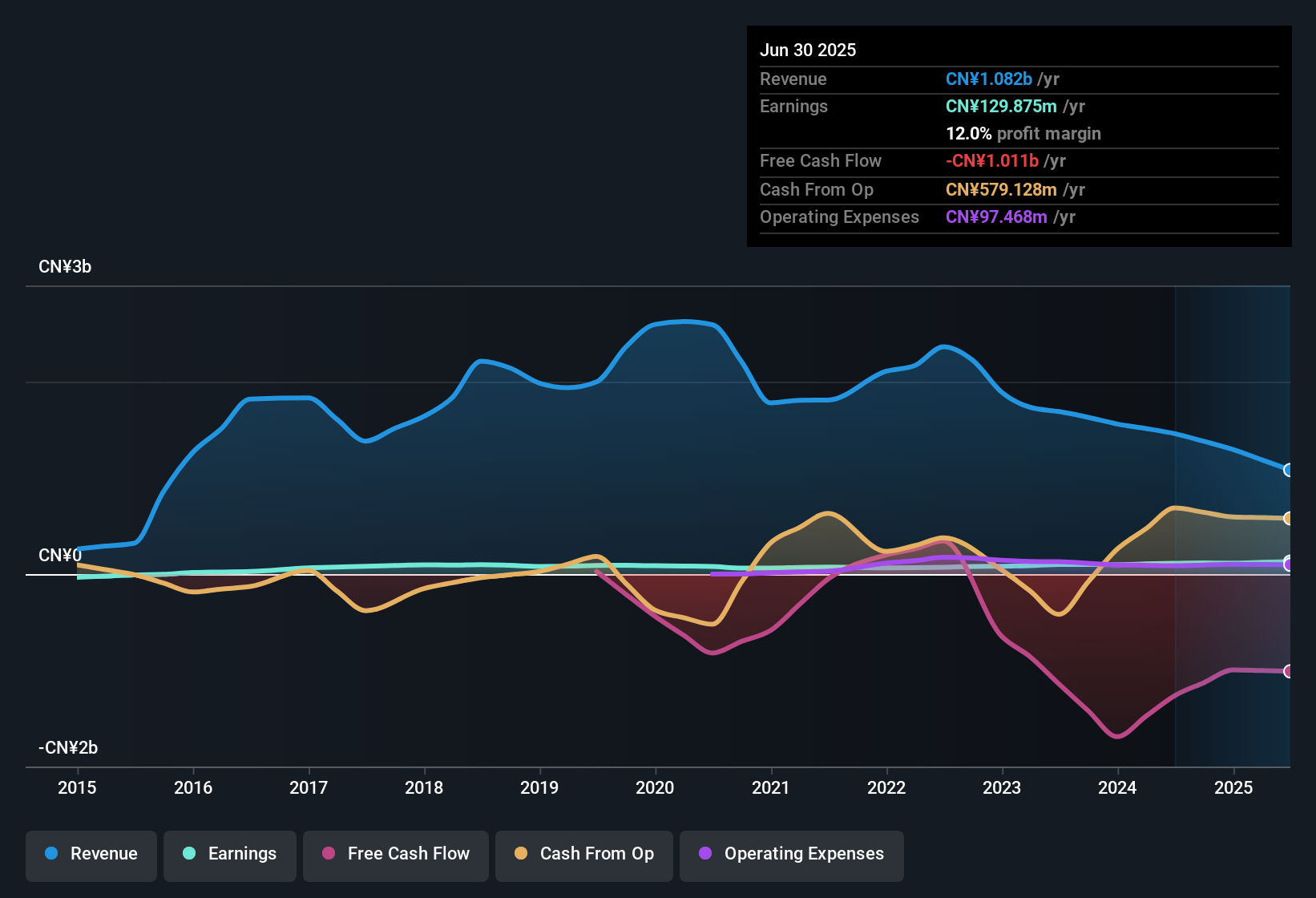
Task: Toggle the Revenue series visibility
Action: coord(91,854)
